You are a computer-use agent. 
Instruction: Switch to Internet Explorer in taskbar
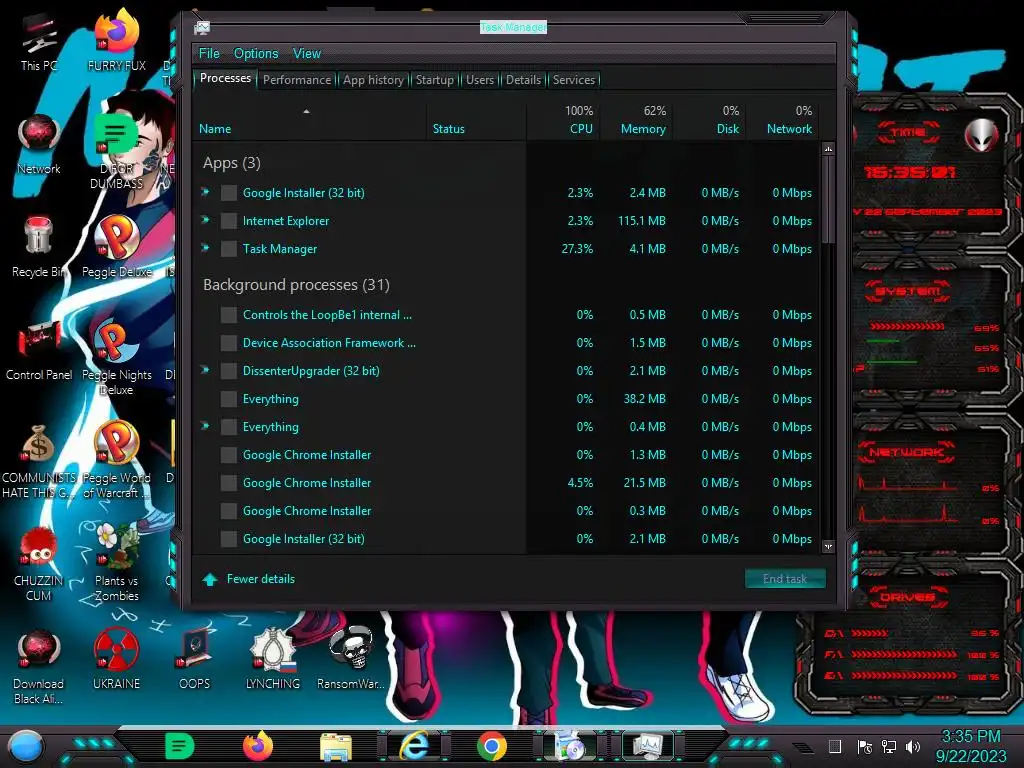[414, 746]
